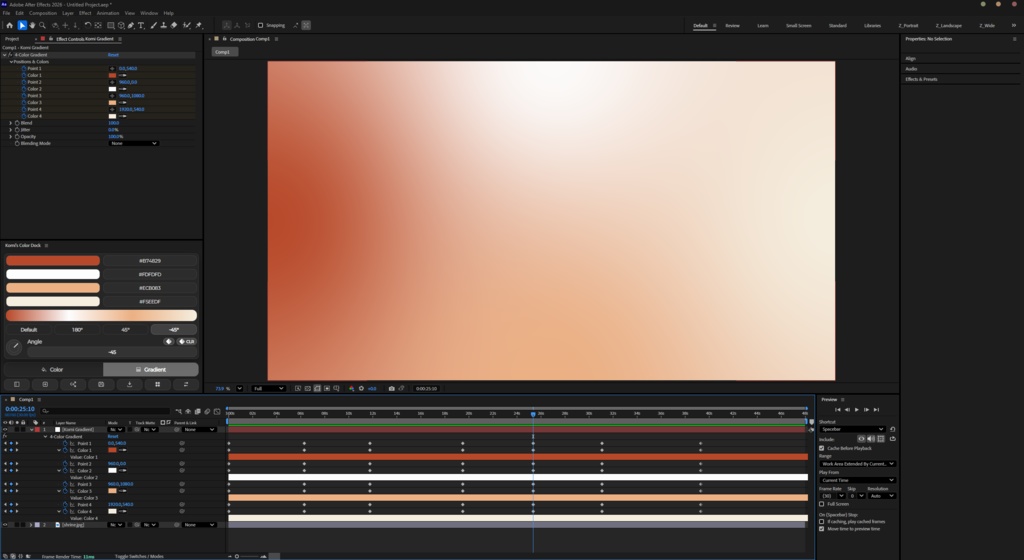The width and height of the screenshot is (1024, 560).
Task: Click the Point 1 crosshair picker in Effect Controls
Action: click(112, 69)
